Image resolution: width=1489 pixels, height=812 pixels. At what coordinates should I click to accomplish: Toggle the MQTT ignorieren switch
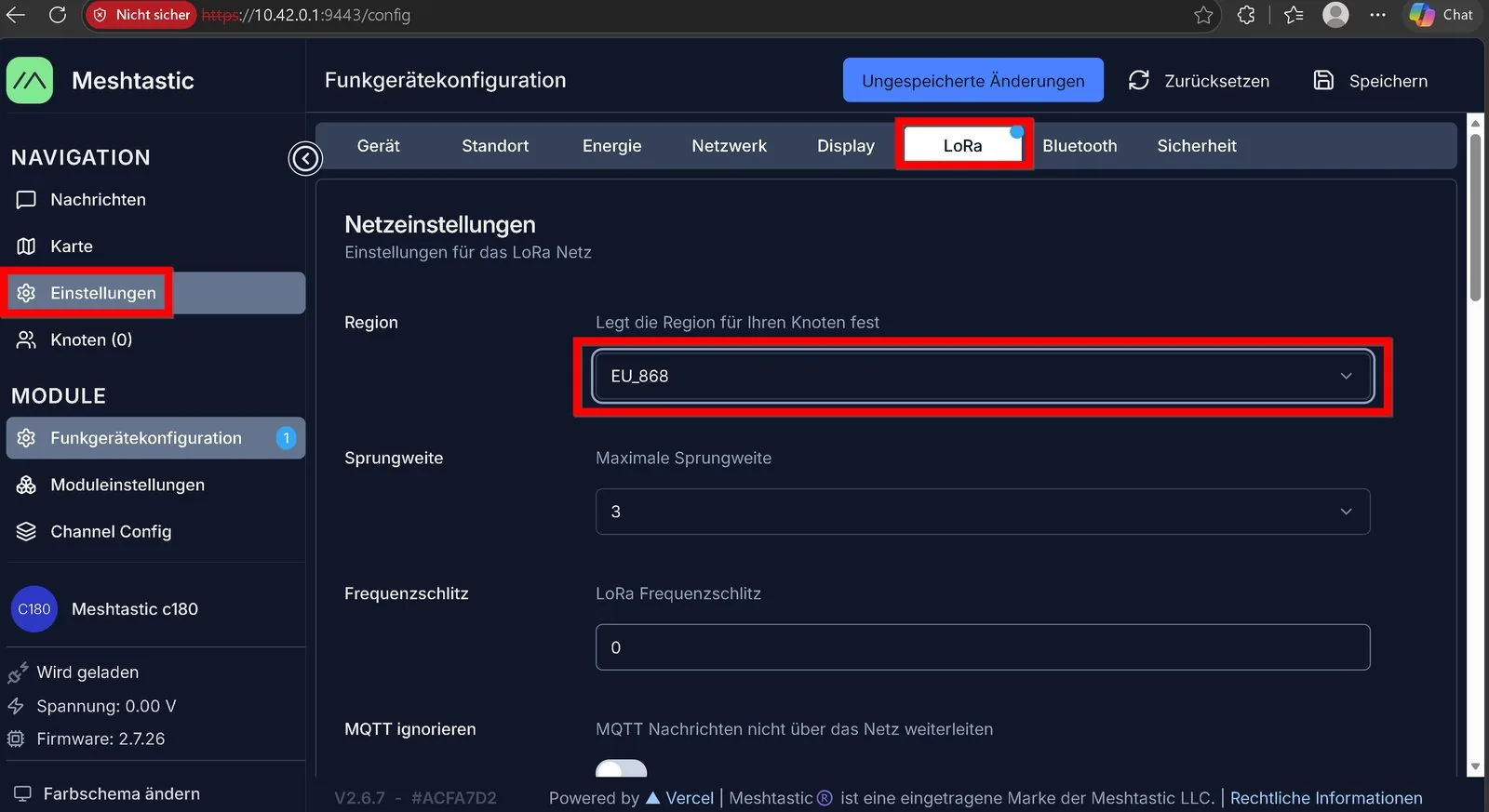click(622, 768)
